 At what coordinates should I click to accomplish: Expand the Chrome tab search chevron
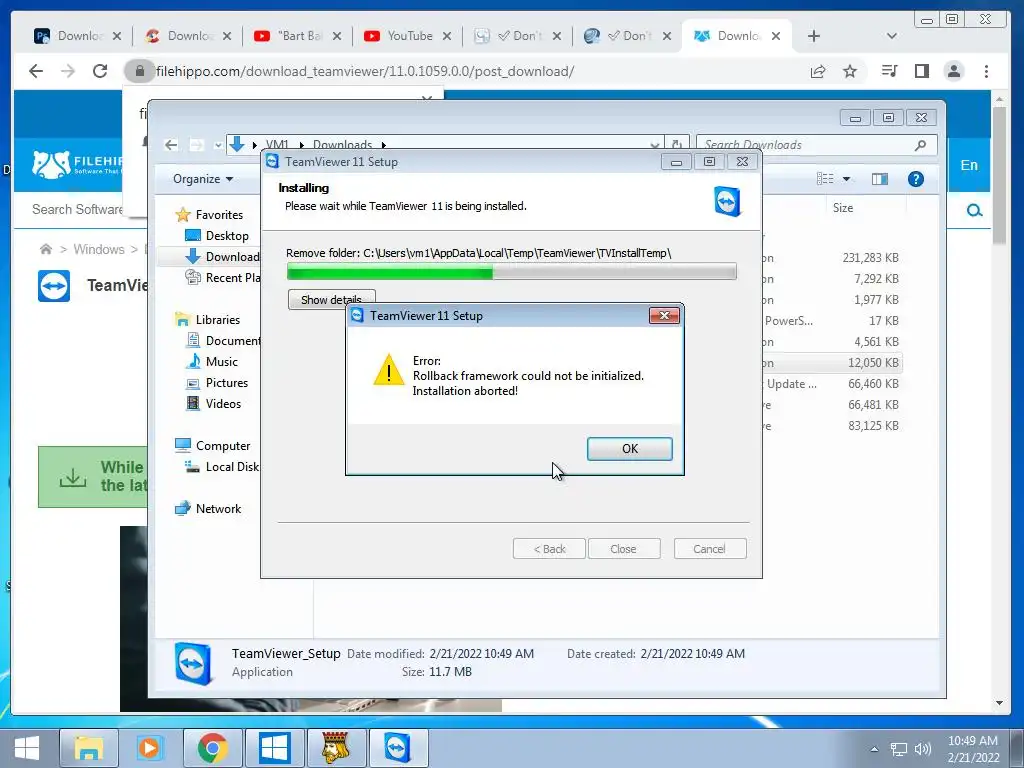891,36
